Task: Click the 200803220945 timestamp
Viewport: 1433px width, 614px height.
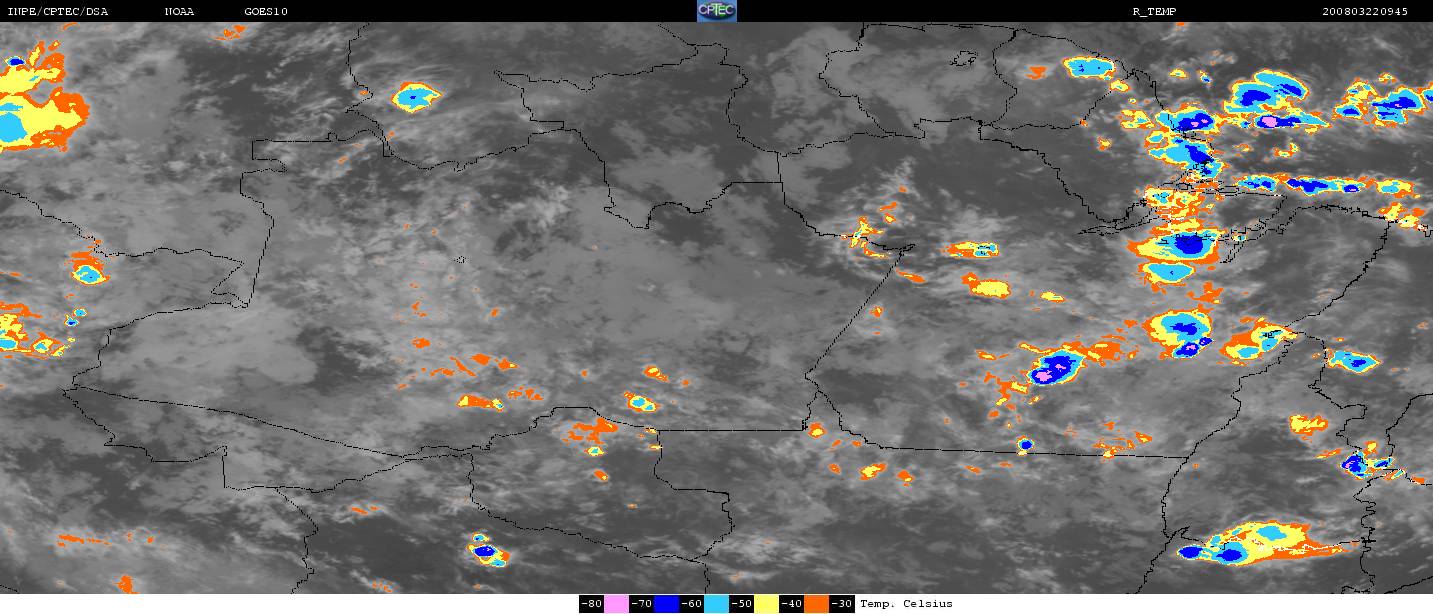Action: 1364,11
